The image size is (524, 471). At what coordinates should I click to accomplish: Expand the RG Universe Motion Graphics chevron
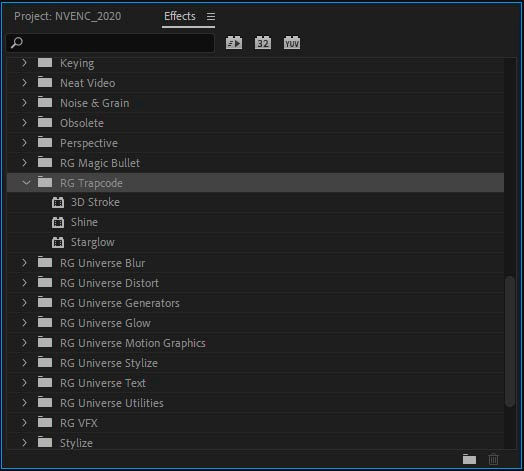[24, 343]
